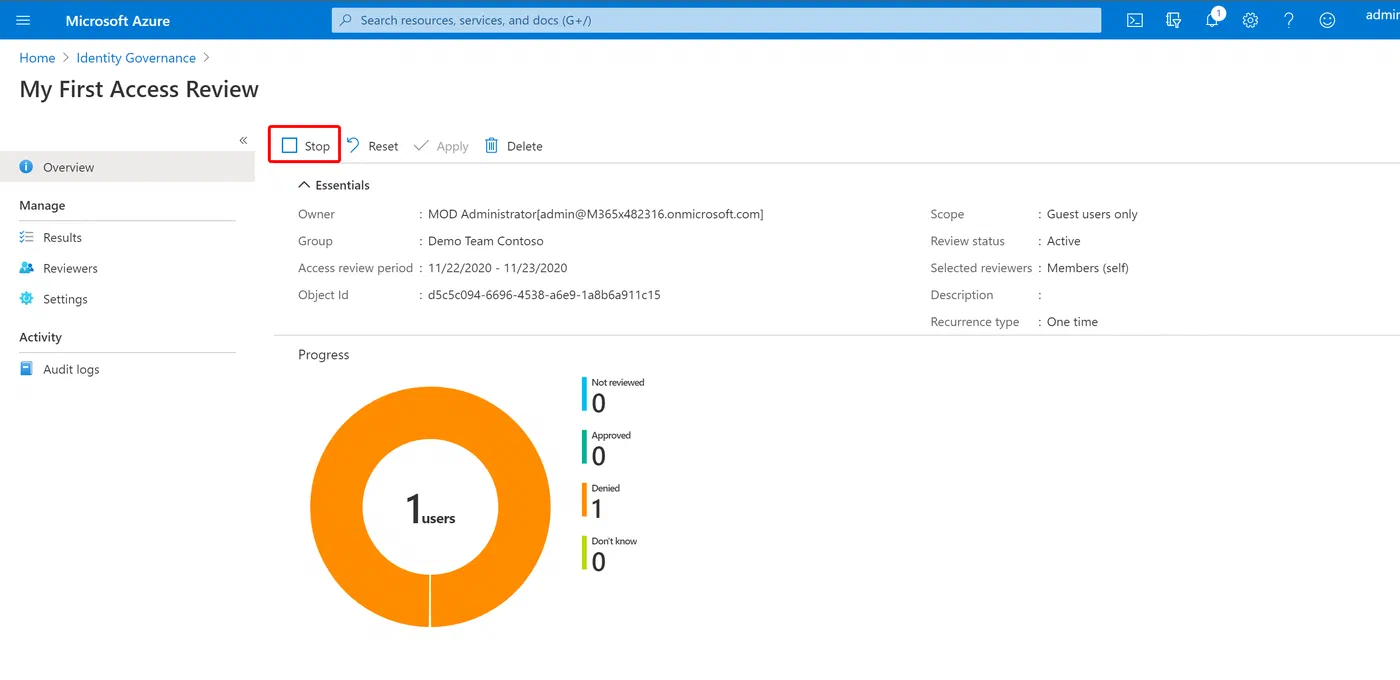Click the Denied count of 1
Screen dimensions: 1400x680
point(597,509)
